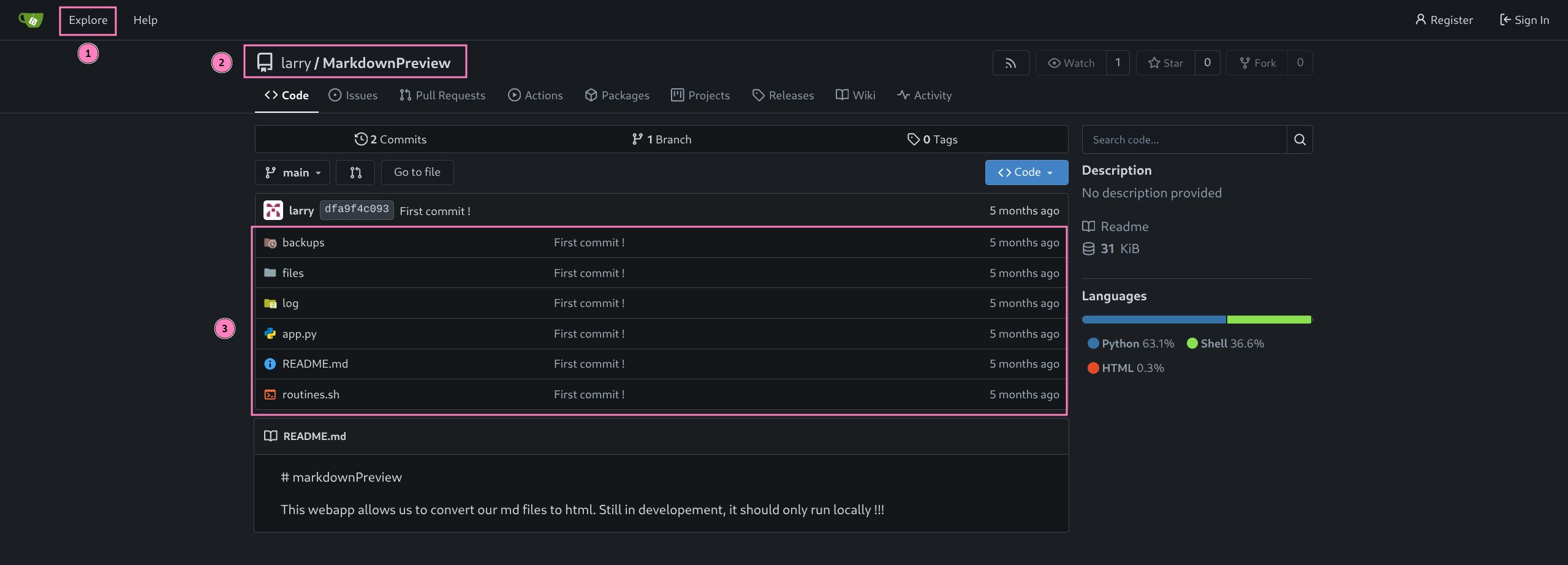Click the Python icon beside app.py
The height and width of the screenshot is (565, 1568).
click(270, 333)
